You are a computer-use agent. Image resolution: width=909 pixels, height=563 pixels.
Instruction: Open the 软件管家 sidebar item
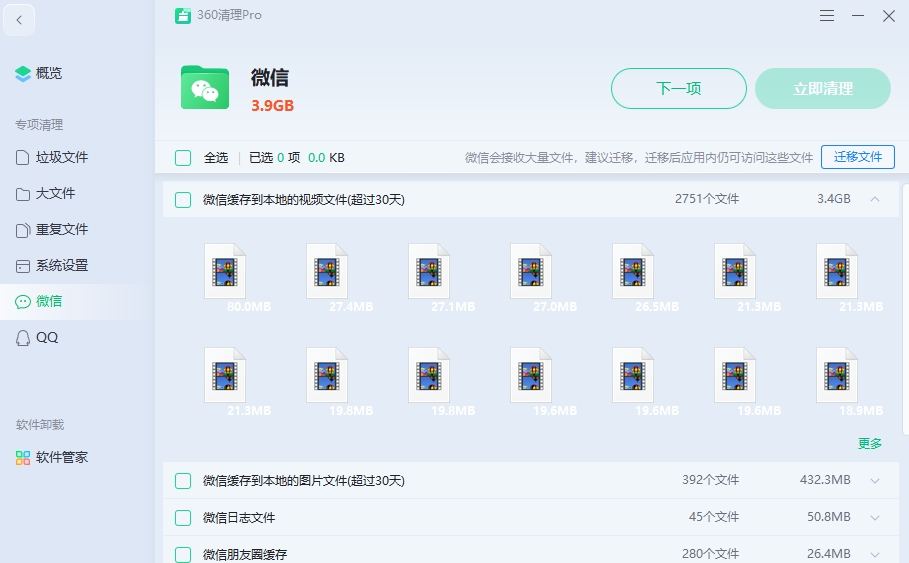[77, 458]
